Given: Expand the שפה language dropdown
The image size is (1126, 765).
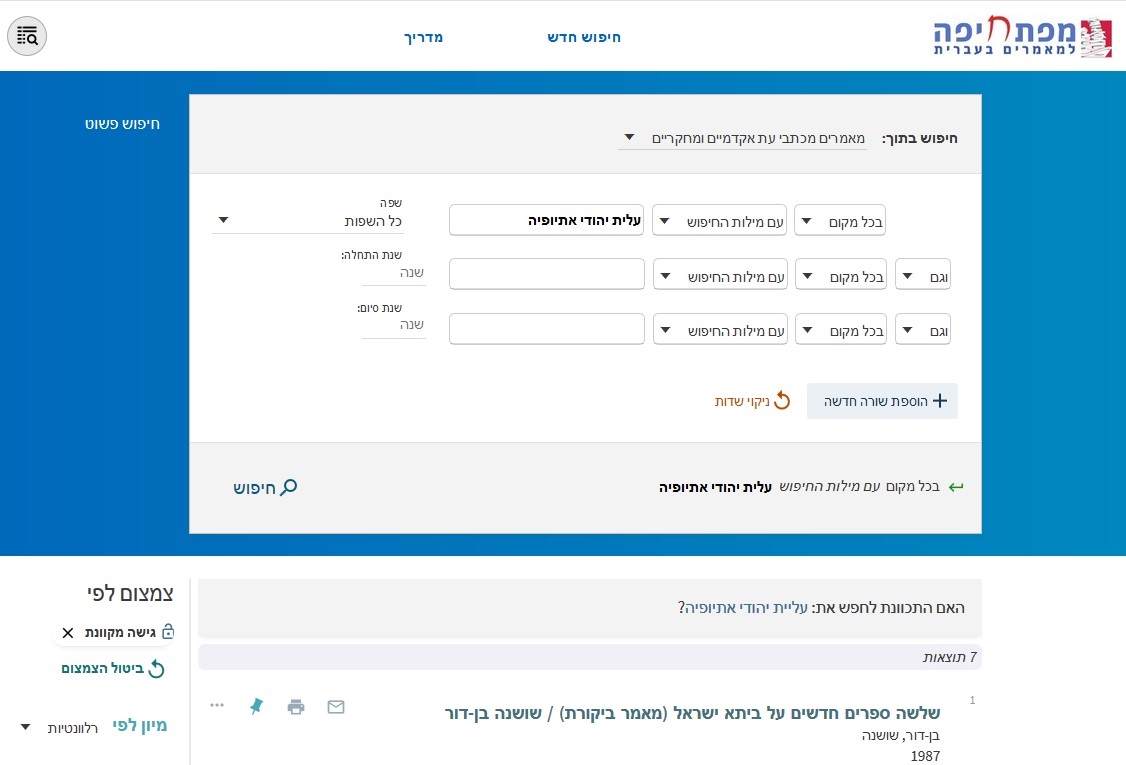Looking at the screenshot, I should tap(310, 220).
